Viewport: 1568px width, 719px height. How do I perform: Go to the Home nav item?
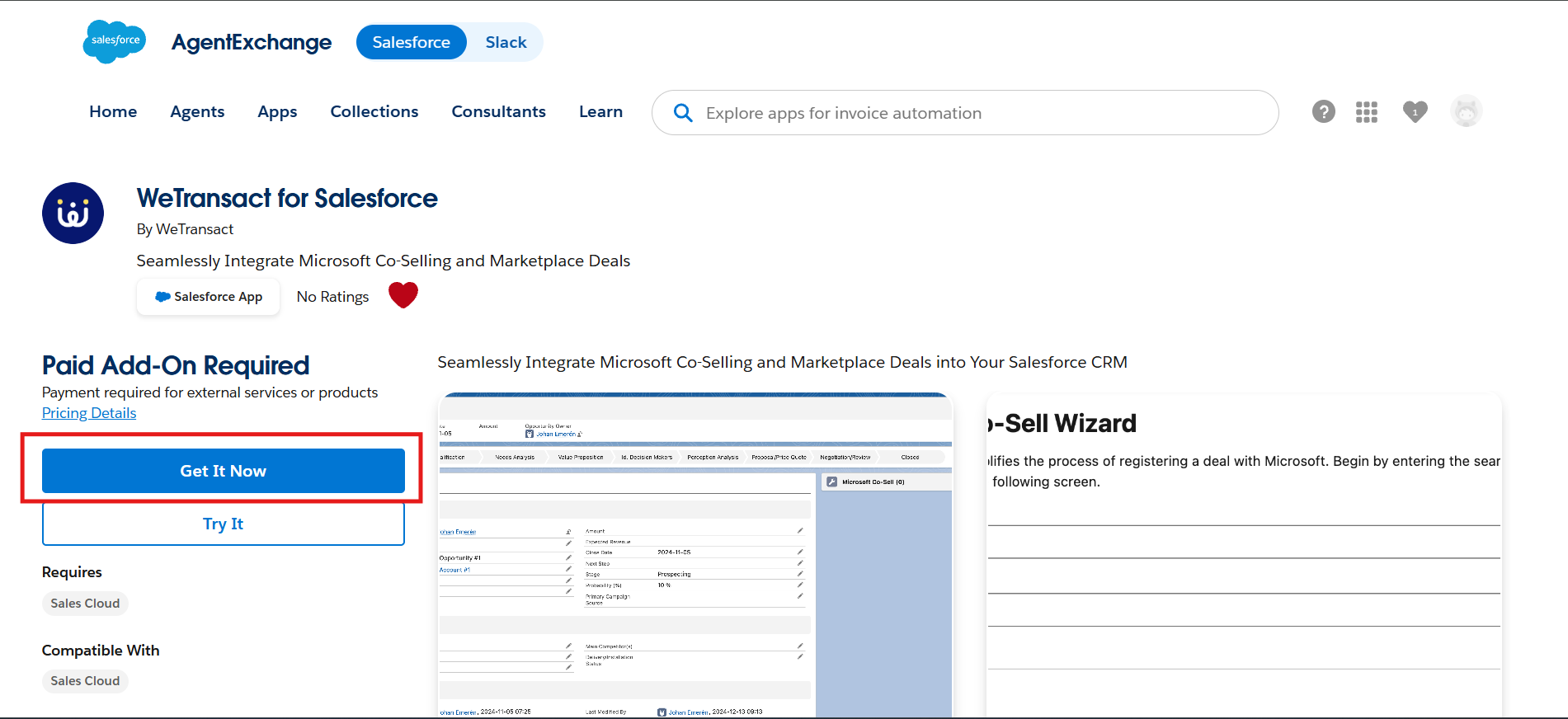tap(113, 111)
